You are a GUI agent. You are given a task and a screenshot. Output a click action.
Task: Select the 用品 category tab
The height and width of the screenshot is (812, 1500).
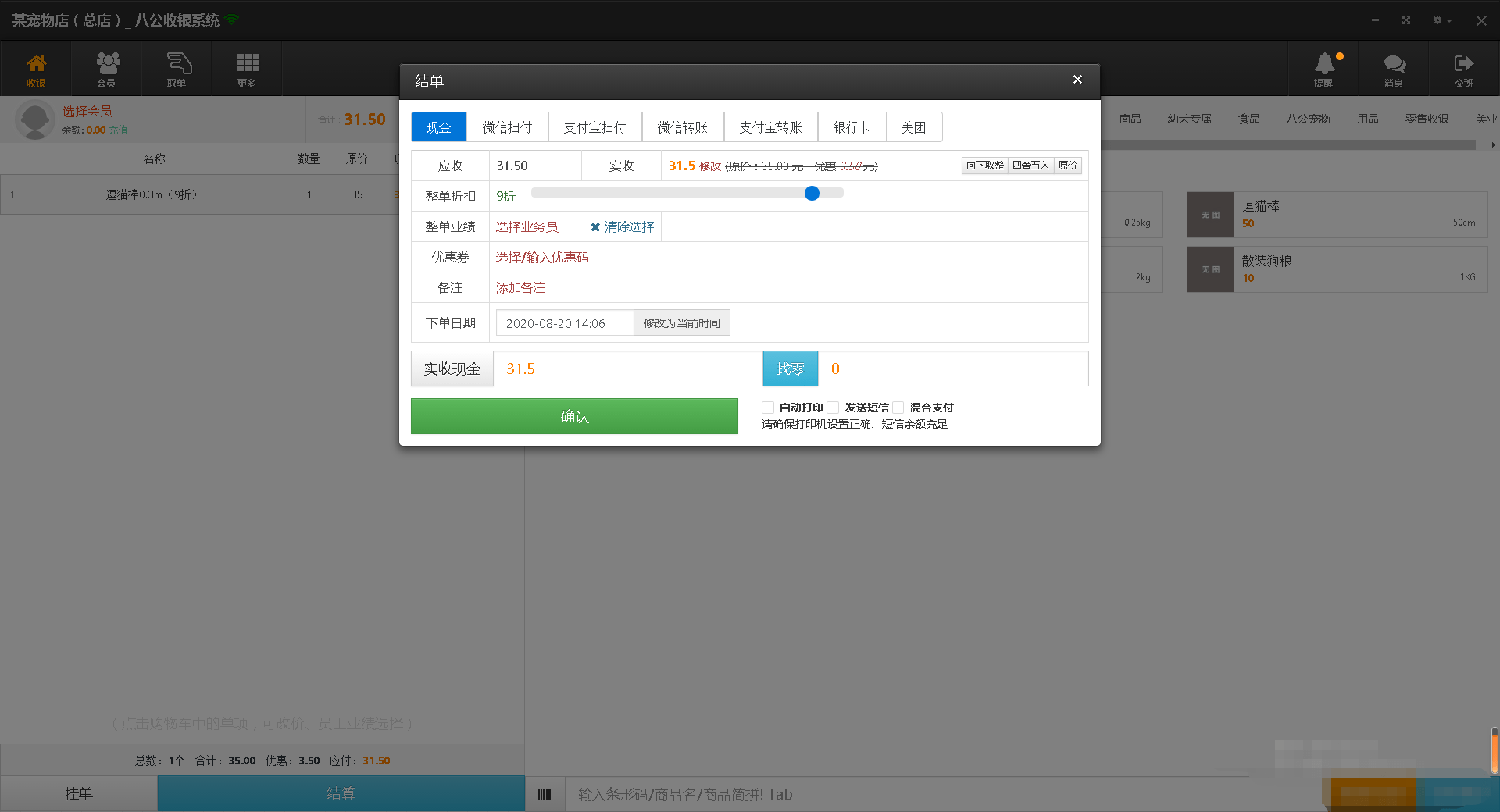tap(1367, 119)
